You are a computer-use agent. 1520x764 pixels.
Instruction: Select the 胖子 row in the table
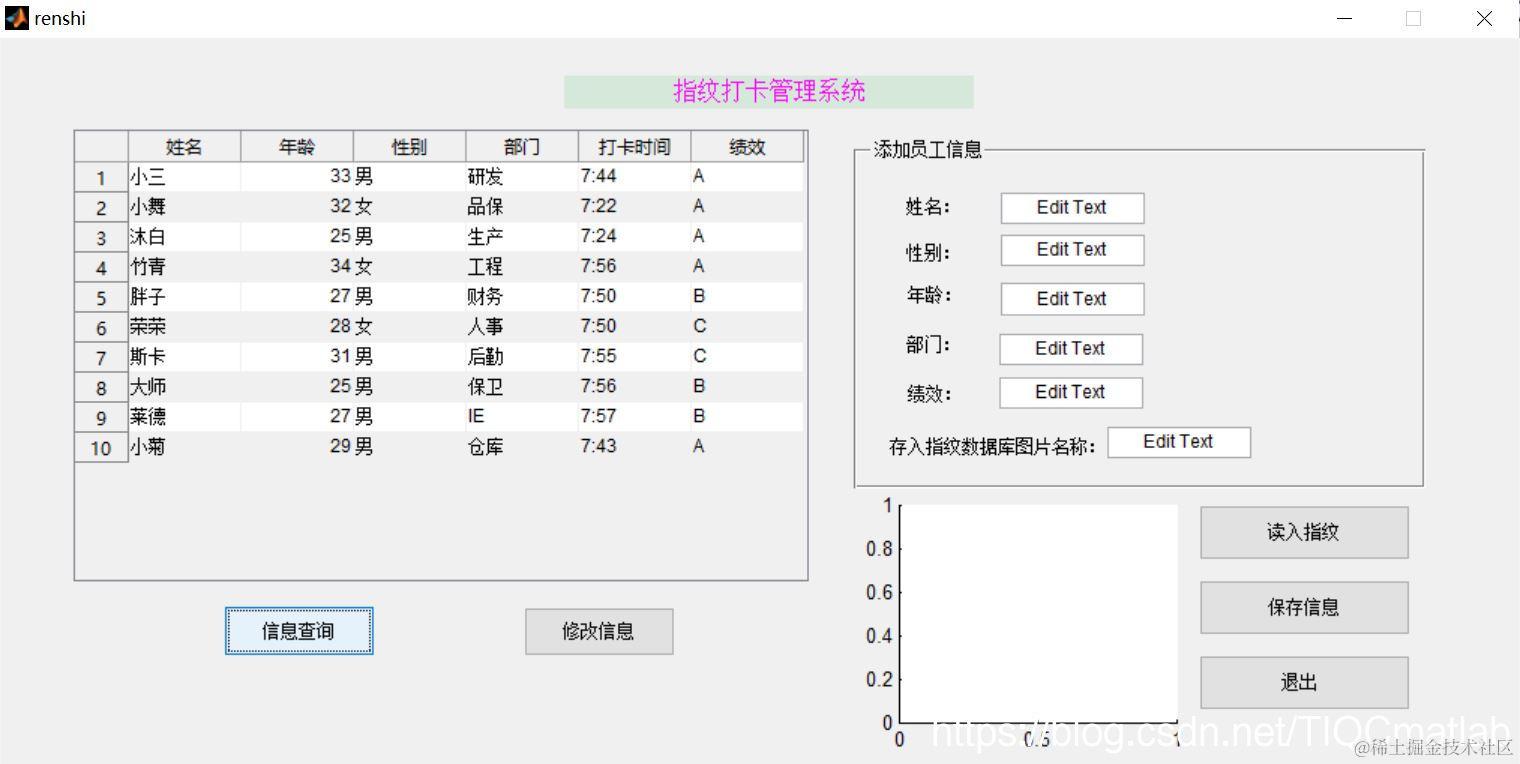tap(183, 296)
